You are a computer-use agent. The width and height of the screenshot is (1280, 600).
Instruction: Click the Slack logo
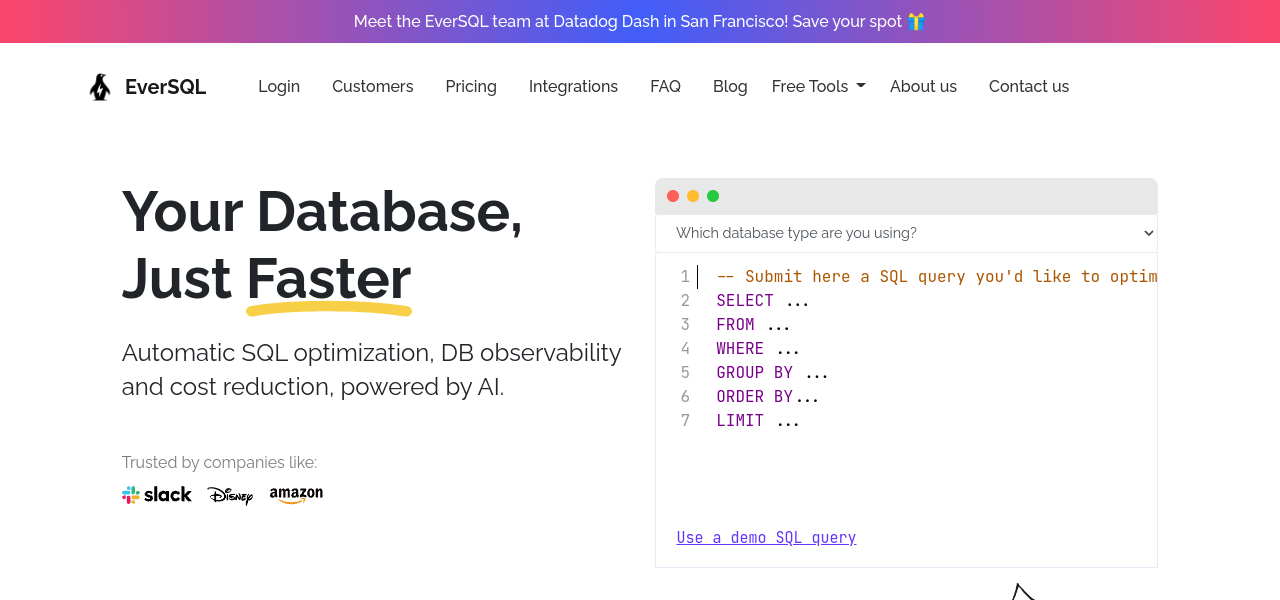tap(157, 495)
